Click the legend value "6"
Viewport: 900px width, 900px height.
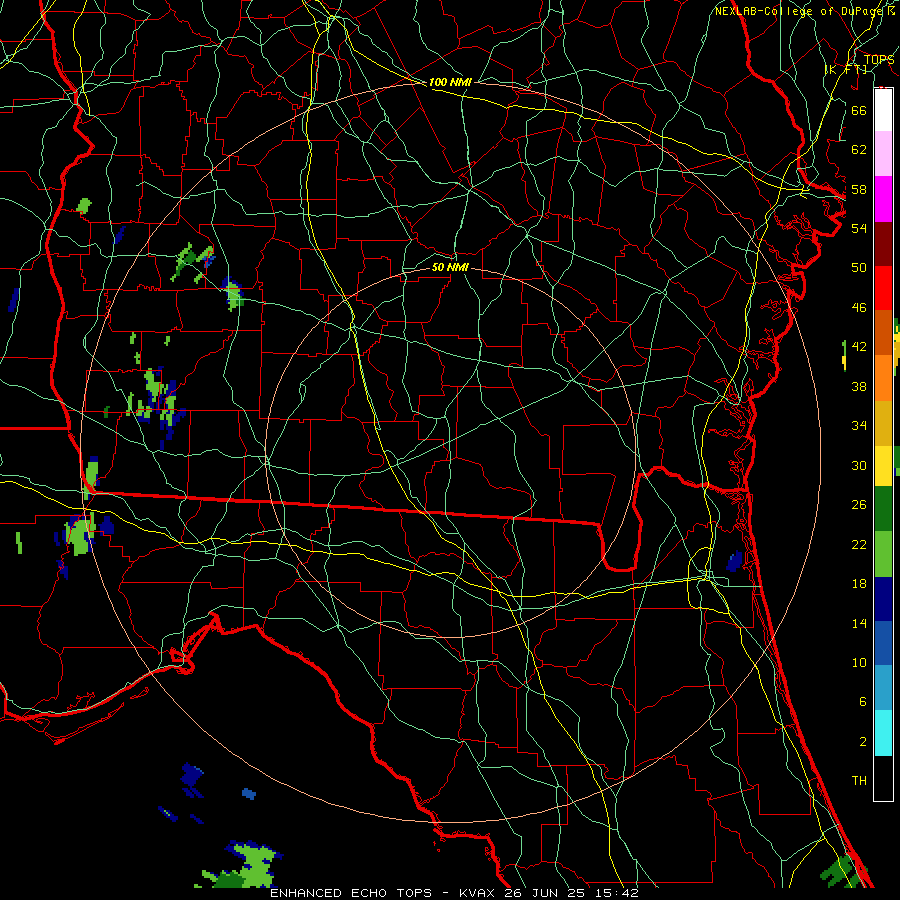(862, 701)
